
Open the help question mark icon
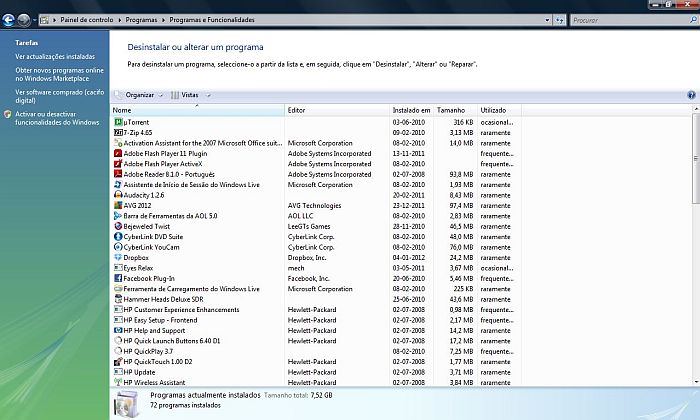pos(691,95)
